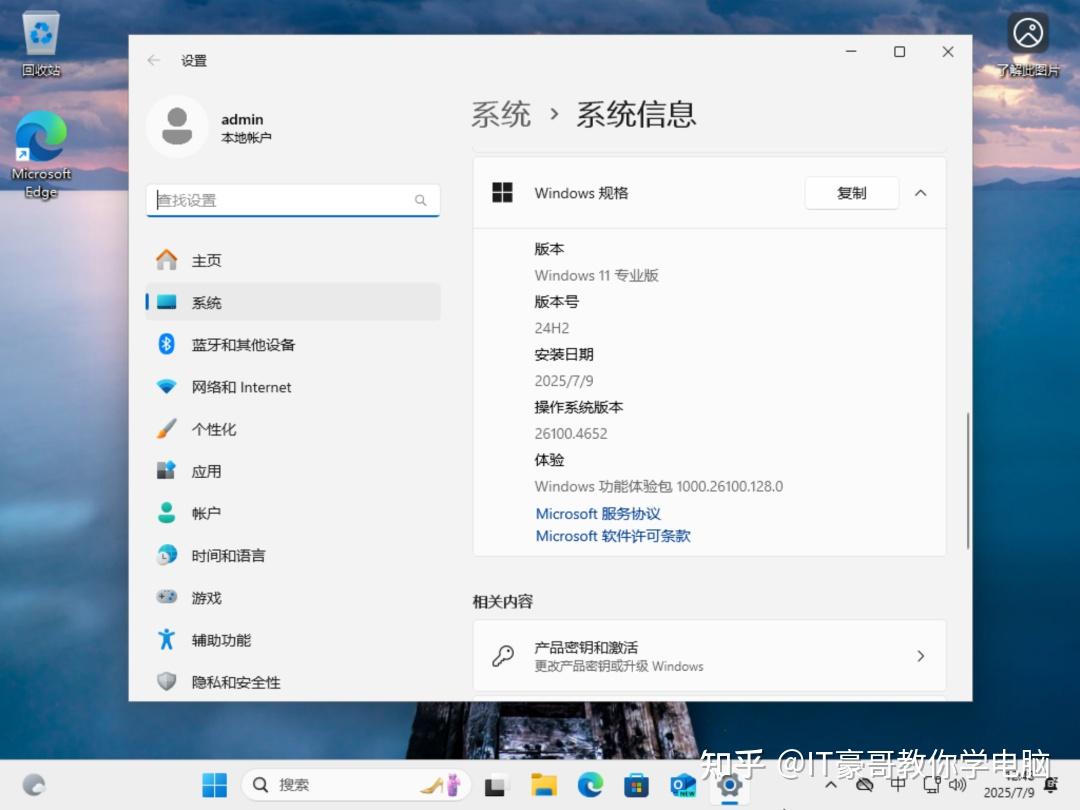The height and width of the screenshot is (810, 1080).
Task: Launch Microsoft Edge from the taskbar
Action: click(x=590, y=785)
